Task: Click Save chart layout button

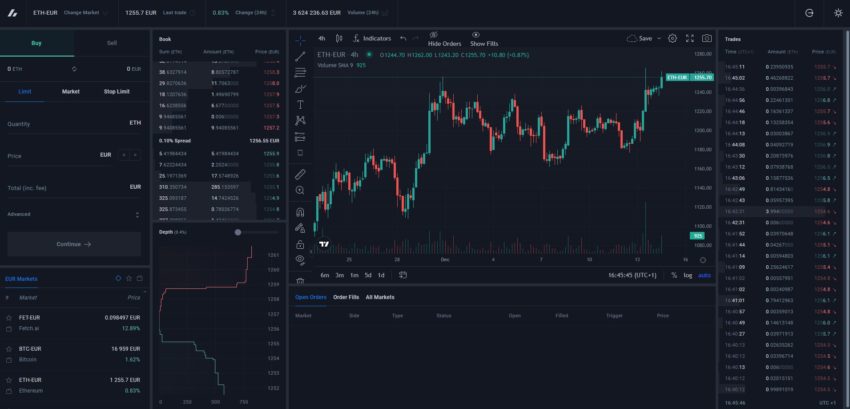Action: coord(640,39)
